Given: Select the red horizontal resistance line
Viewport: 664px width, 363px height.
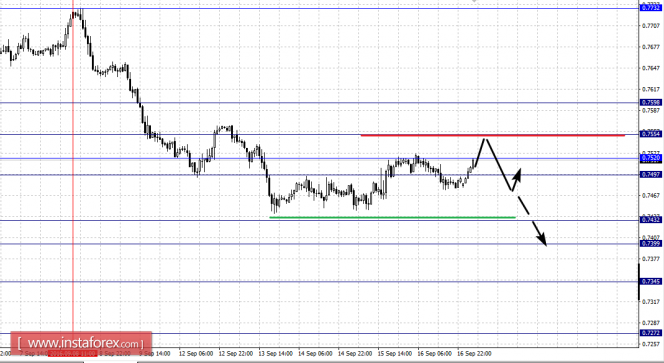Looking at the screenshot, I should pyautogui.click(x=492, y=135).
